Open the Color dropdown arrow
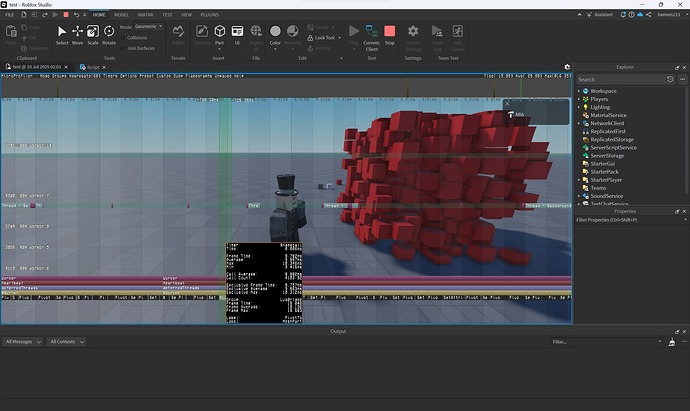The height and width of the screenshot is (411, 690). (275, 49)
